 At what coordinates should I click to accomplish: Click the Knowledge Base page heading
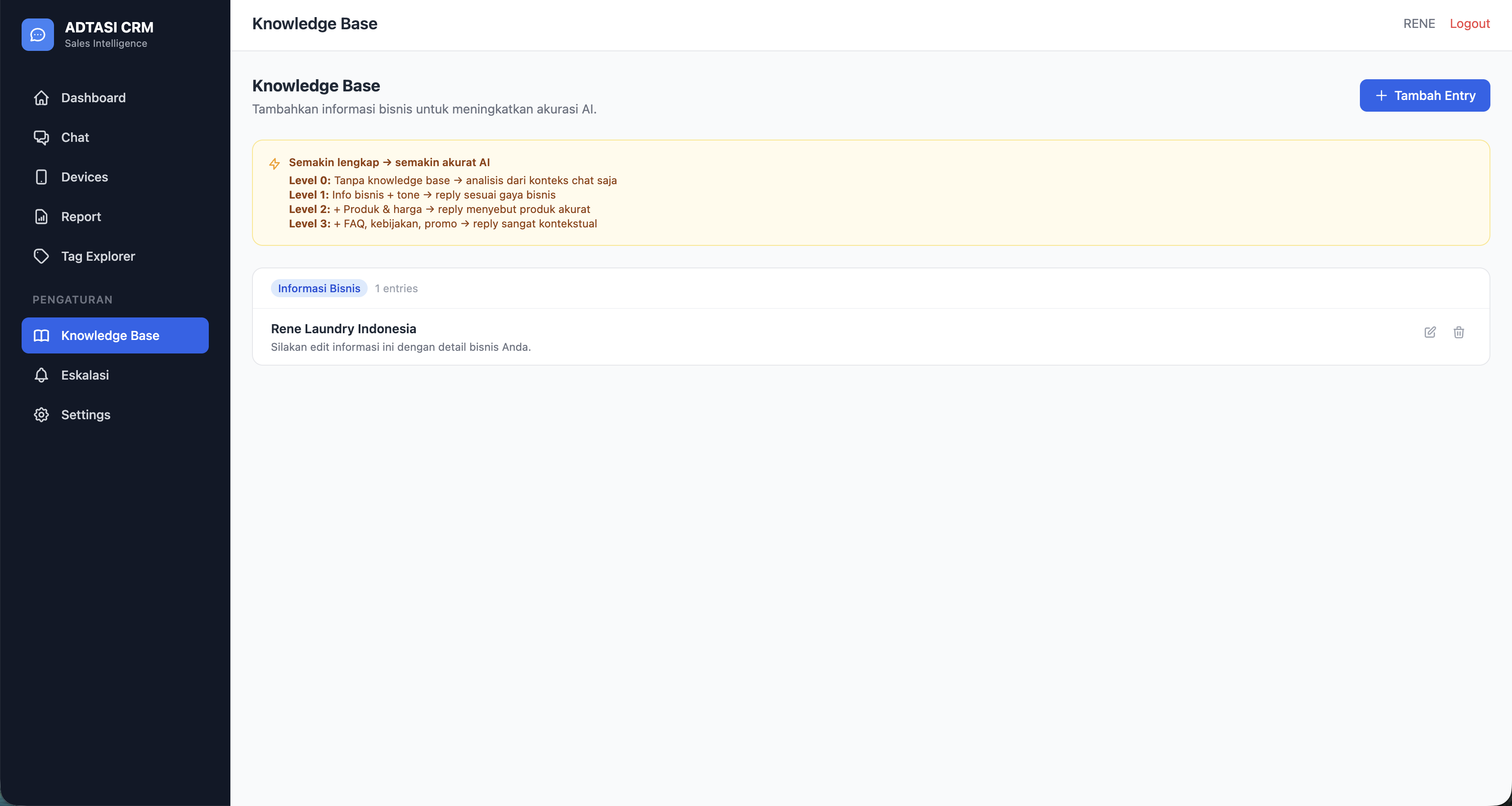pyautogui.click(x=316, y=86)
